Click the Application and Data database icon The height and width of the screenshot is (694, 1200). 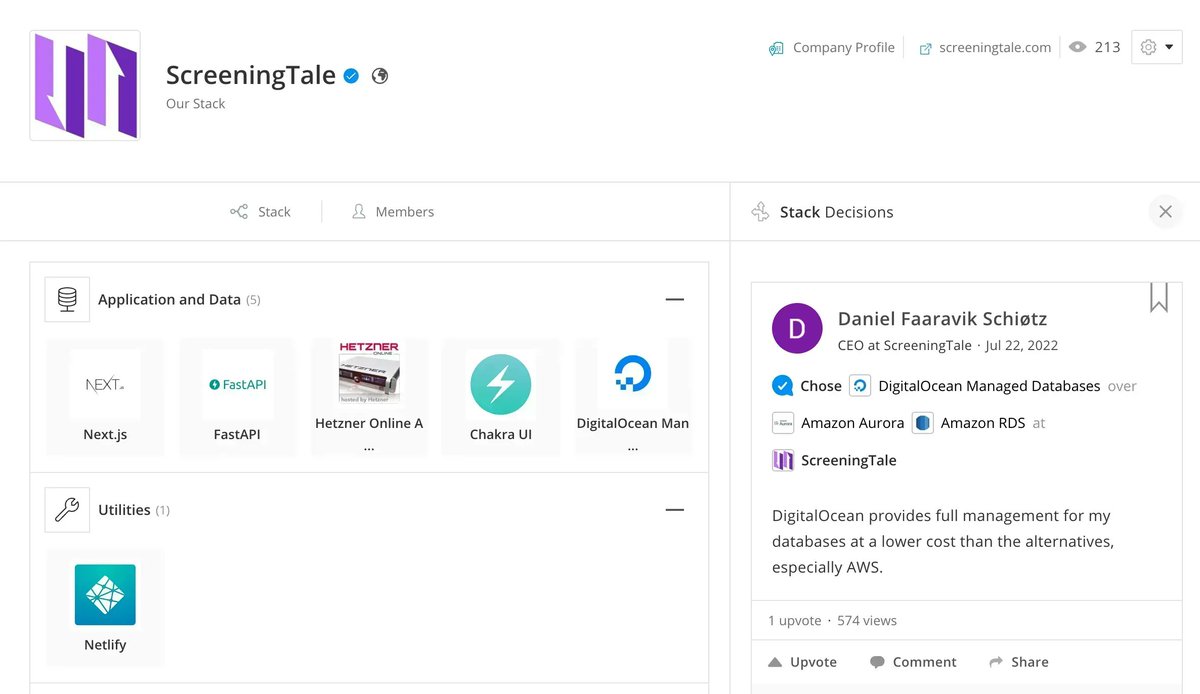[x=67, y=299]
